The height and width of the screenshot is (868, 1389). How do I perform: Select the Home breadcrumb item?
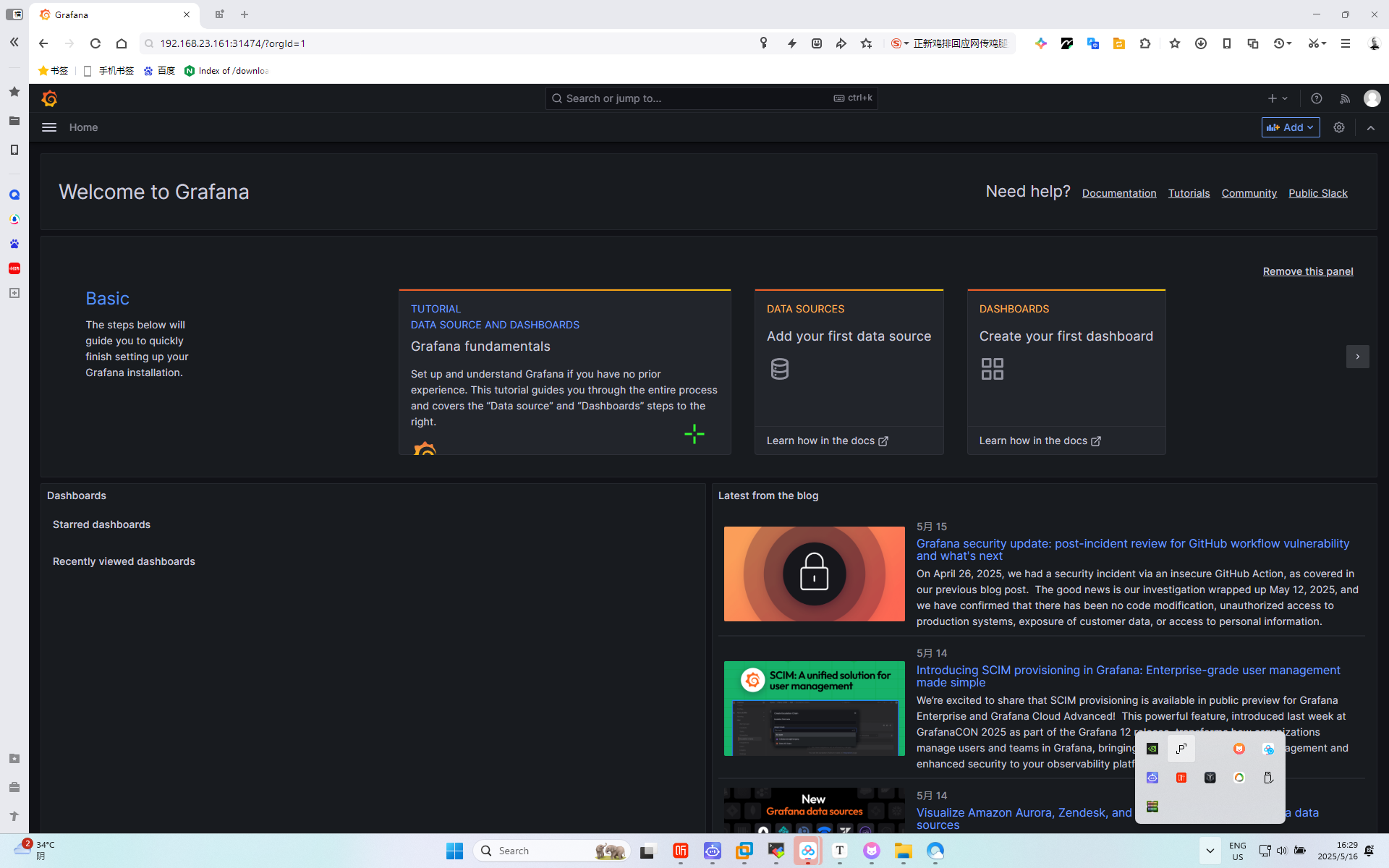83,127
